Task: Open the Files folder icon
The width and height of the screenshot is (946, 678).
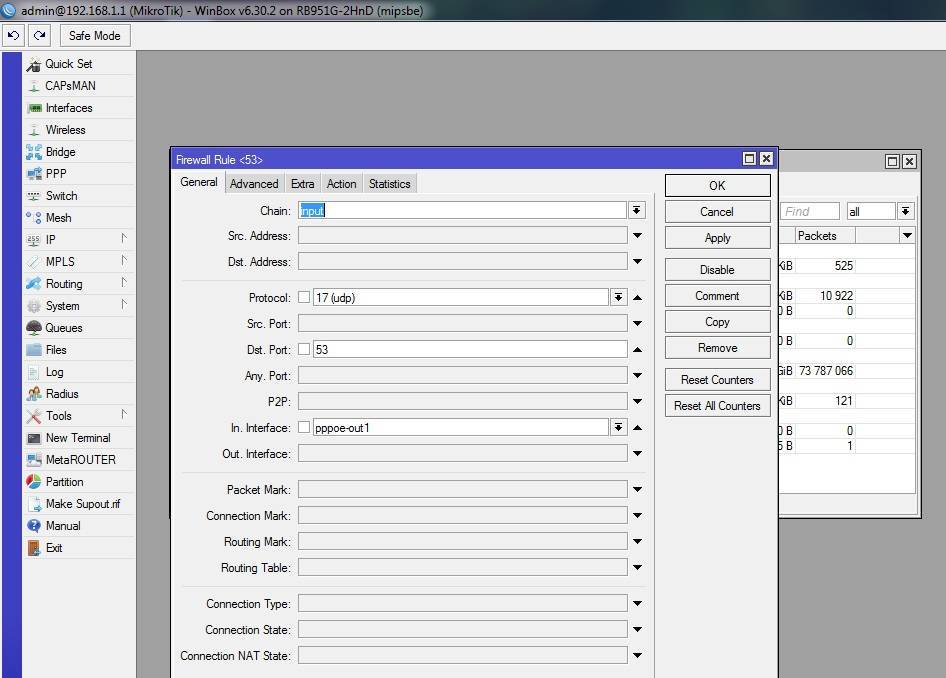Action: (x=34, y=350)
